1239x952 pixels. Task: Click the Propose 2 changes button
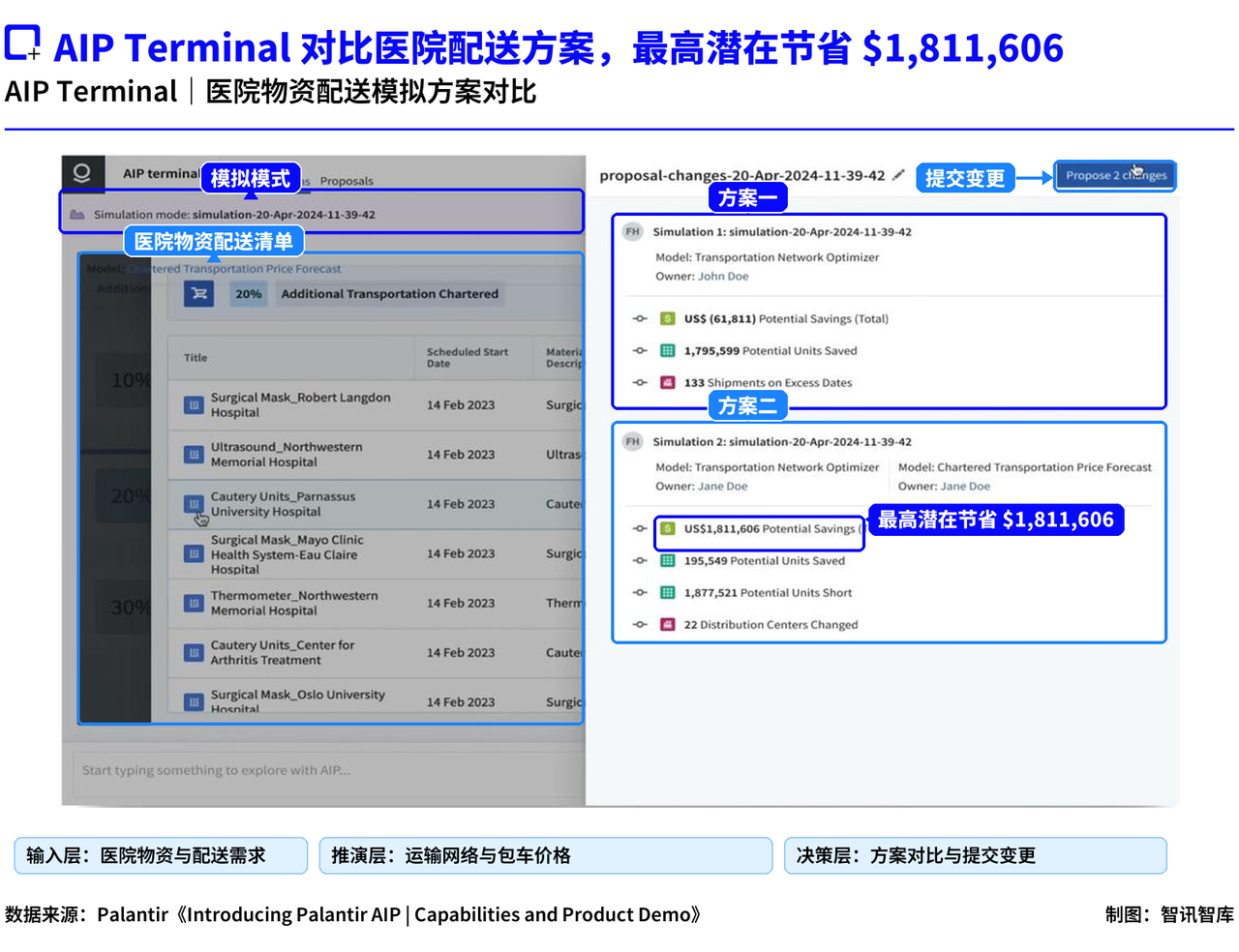pos(1115,175)
